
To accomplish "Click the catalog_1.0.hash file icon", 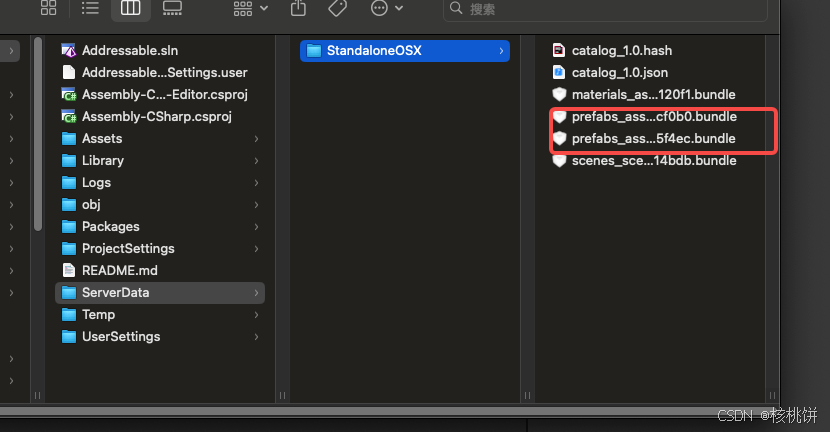I will click(x=559, y=50).
